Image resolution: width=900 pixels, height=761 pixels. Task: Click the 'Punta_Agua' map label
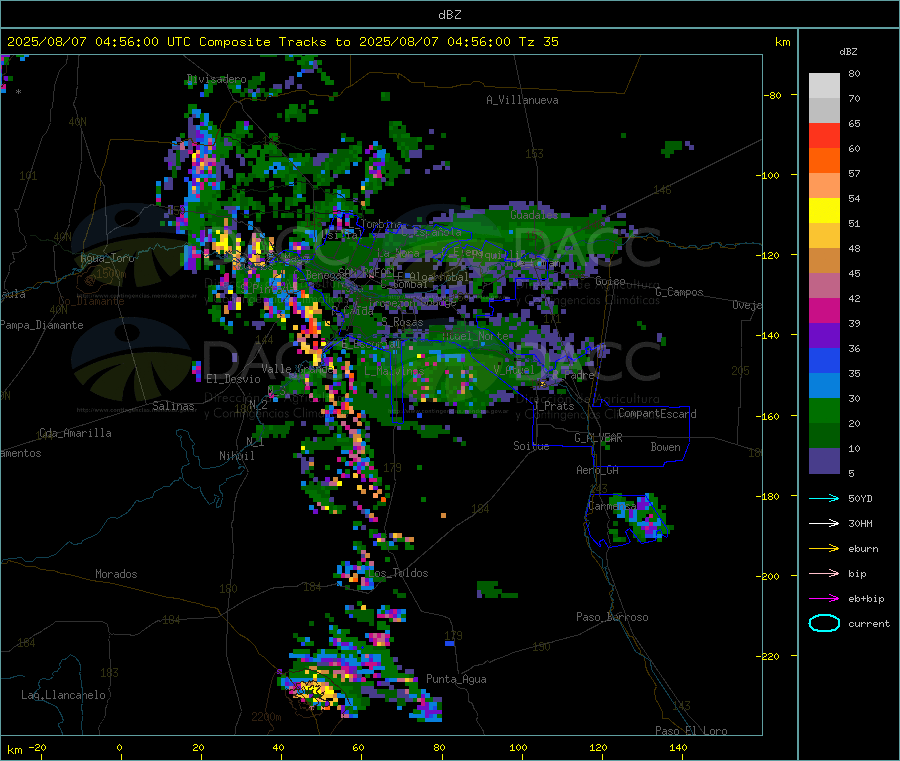[x=456, y=679]
